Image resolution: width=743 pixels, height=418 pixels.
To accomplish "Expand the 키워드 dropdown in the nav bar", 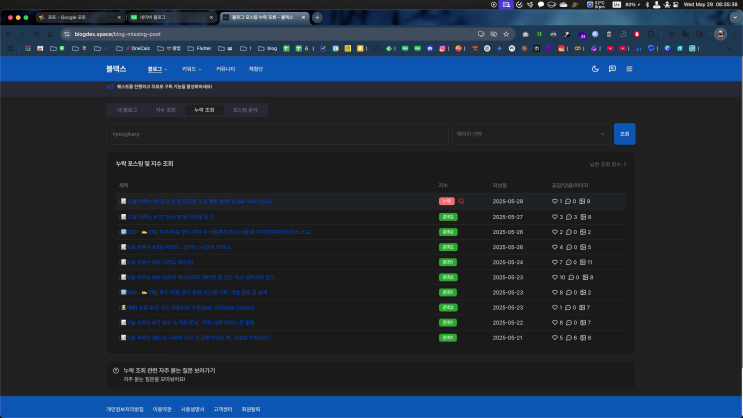I will coord(191,69).
